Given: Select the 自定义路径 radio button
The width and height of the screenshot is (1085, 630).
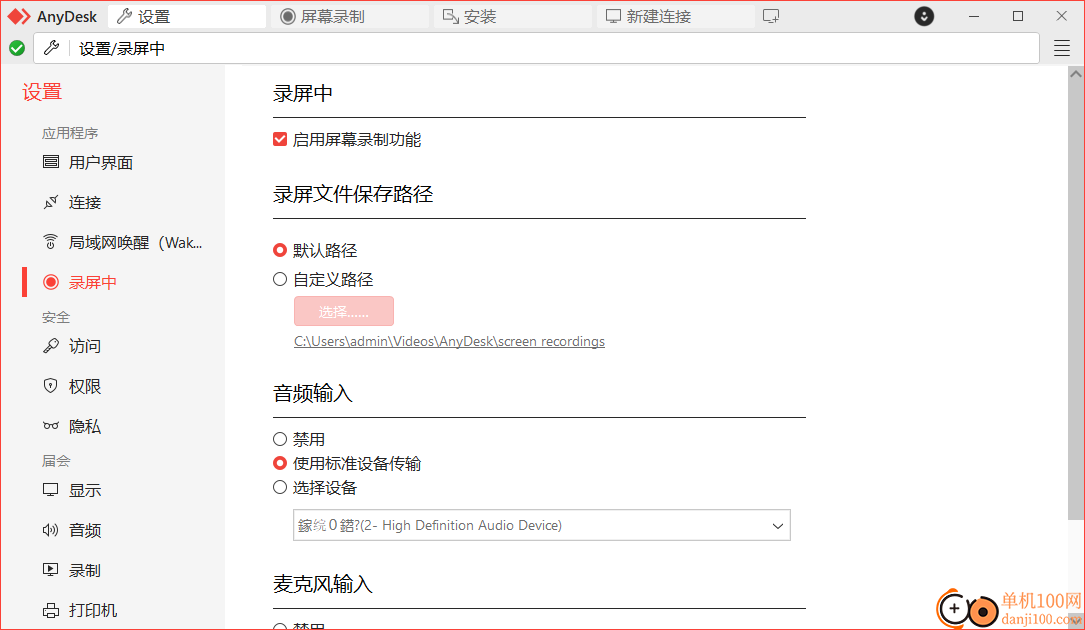Looking at the screenshot, I should (280, 279).
